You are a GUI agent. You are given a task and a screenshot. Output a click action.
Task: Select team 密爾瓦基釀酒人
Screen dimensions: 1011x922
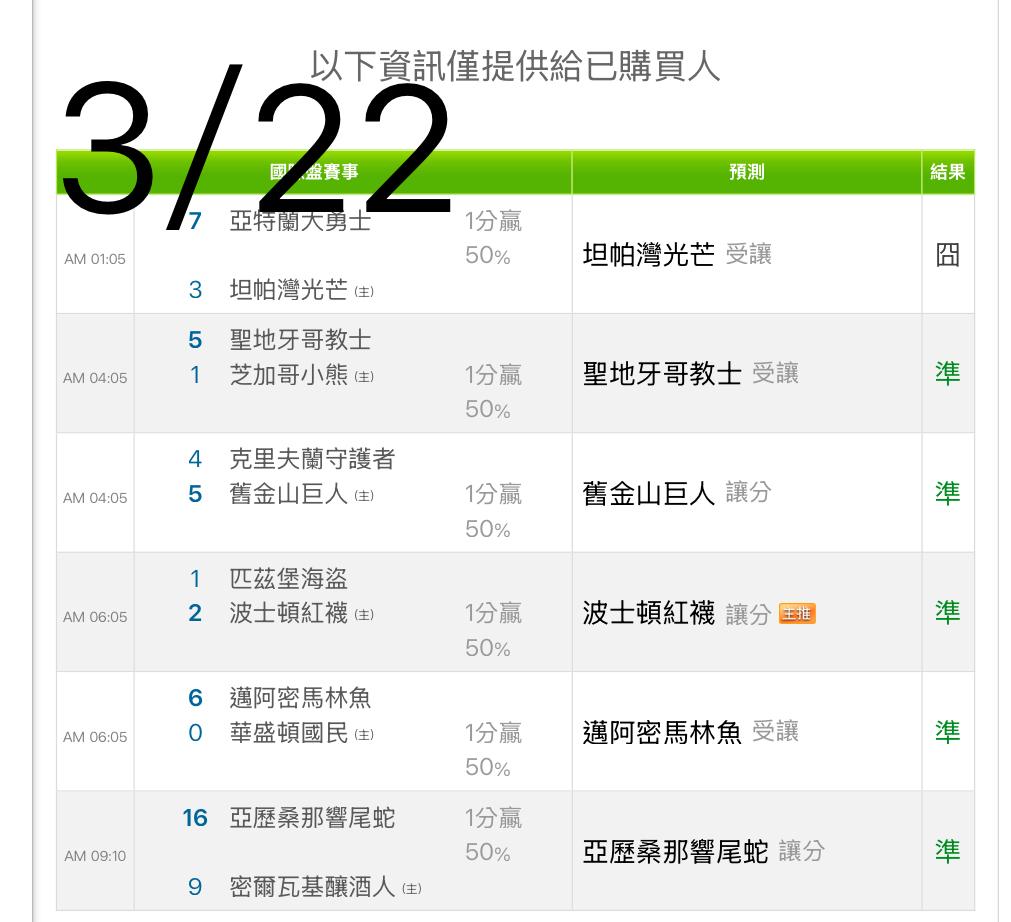(312, 887)
